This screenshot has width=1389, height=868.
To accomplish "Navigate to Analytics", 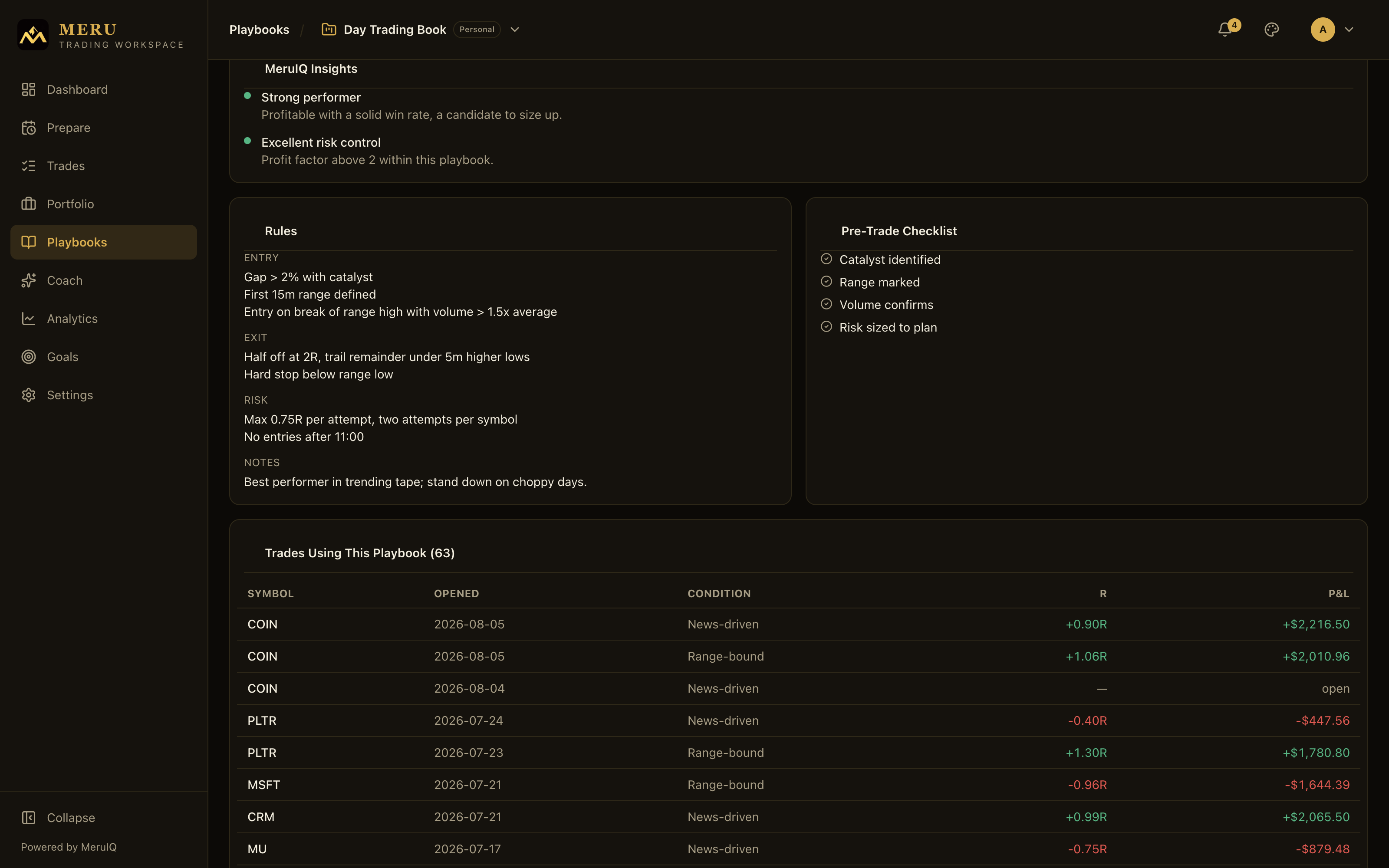I will pos(104,319).
